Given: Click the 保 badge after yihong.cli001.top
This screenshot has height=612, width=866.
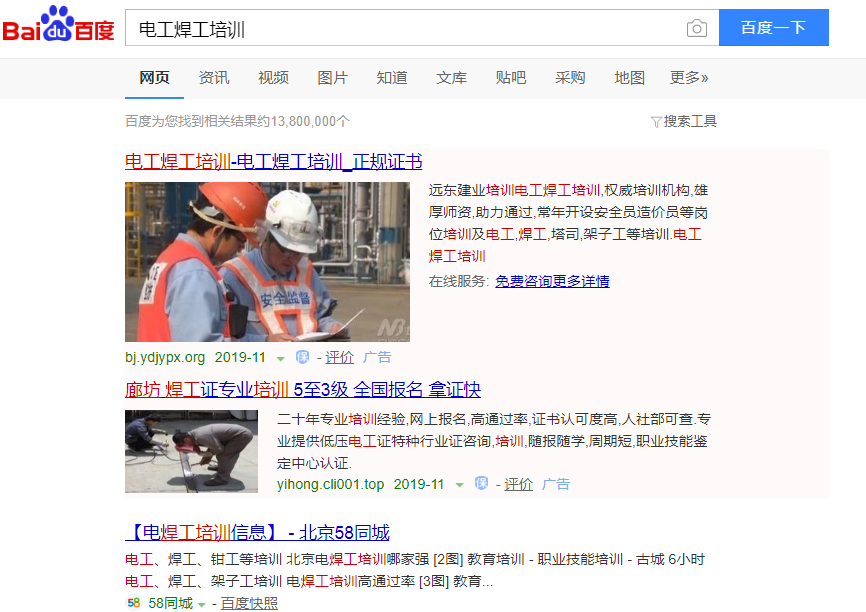Looking at the screenshot, I should click(481, 484).
